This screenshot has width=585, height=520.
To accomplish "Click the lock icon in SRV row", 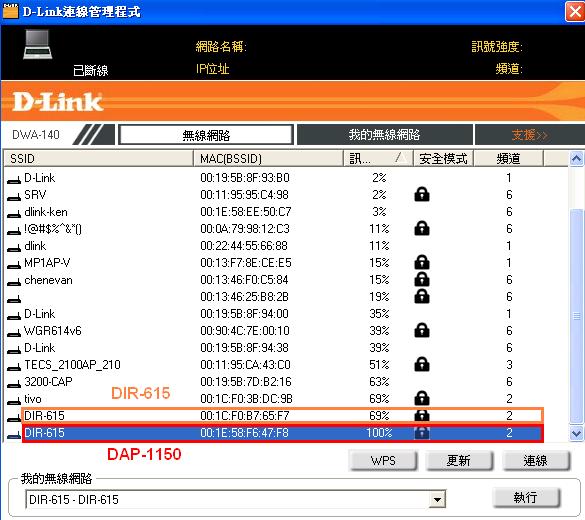I will (x=422, y=194).
